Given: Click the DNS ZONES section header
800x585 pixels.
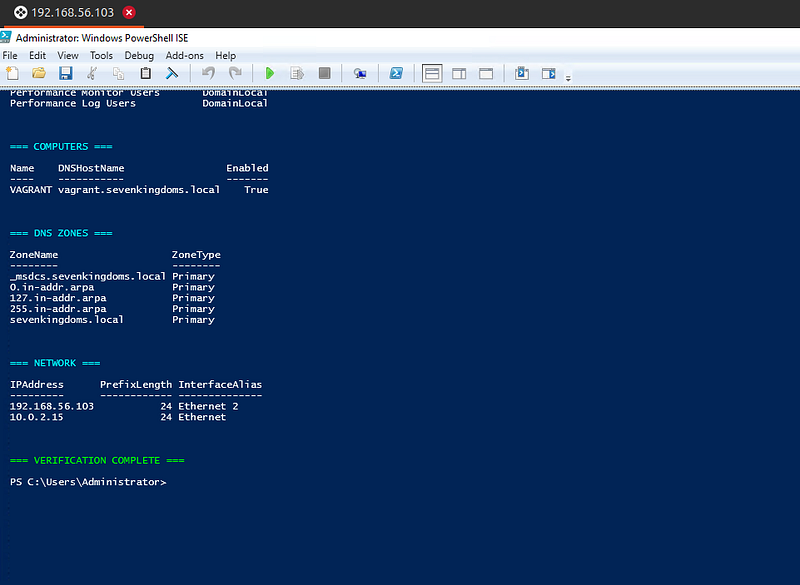Looking at the screenshot, I should 61,233.
